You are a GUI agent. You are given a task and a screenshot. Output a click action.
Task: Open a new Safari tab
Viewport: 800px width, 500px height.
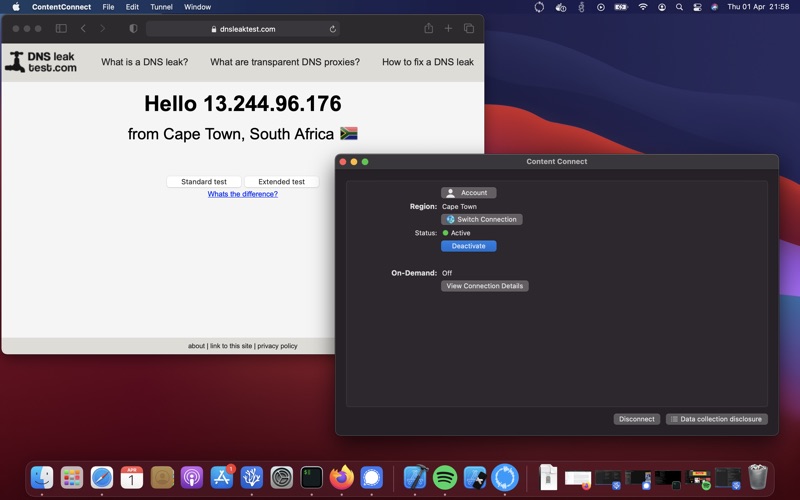448,29
